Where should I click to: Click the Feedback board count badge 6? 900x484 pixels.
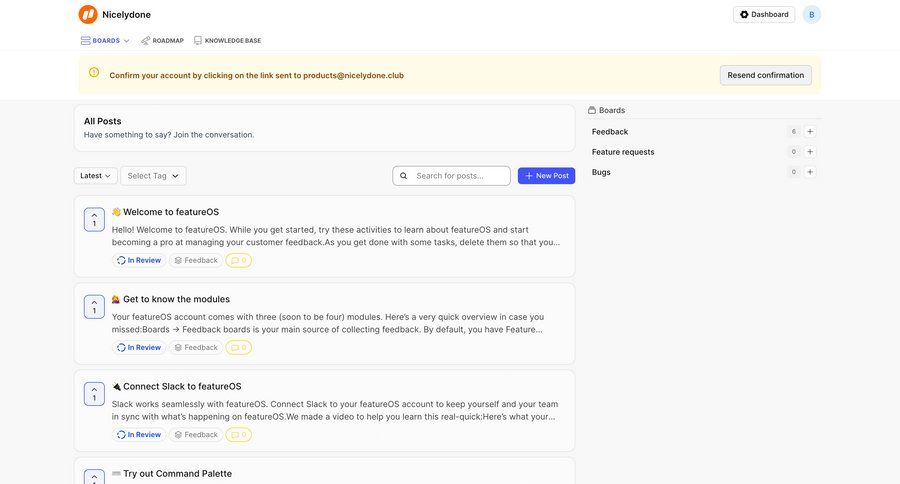click(794, 131)
